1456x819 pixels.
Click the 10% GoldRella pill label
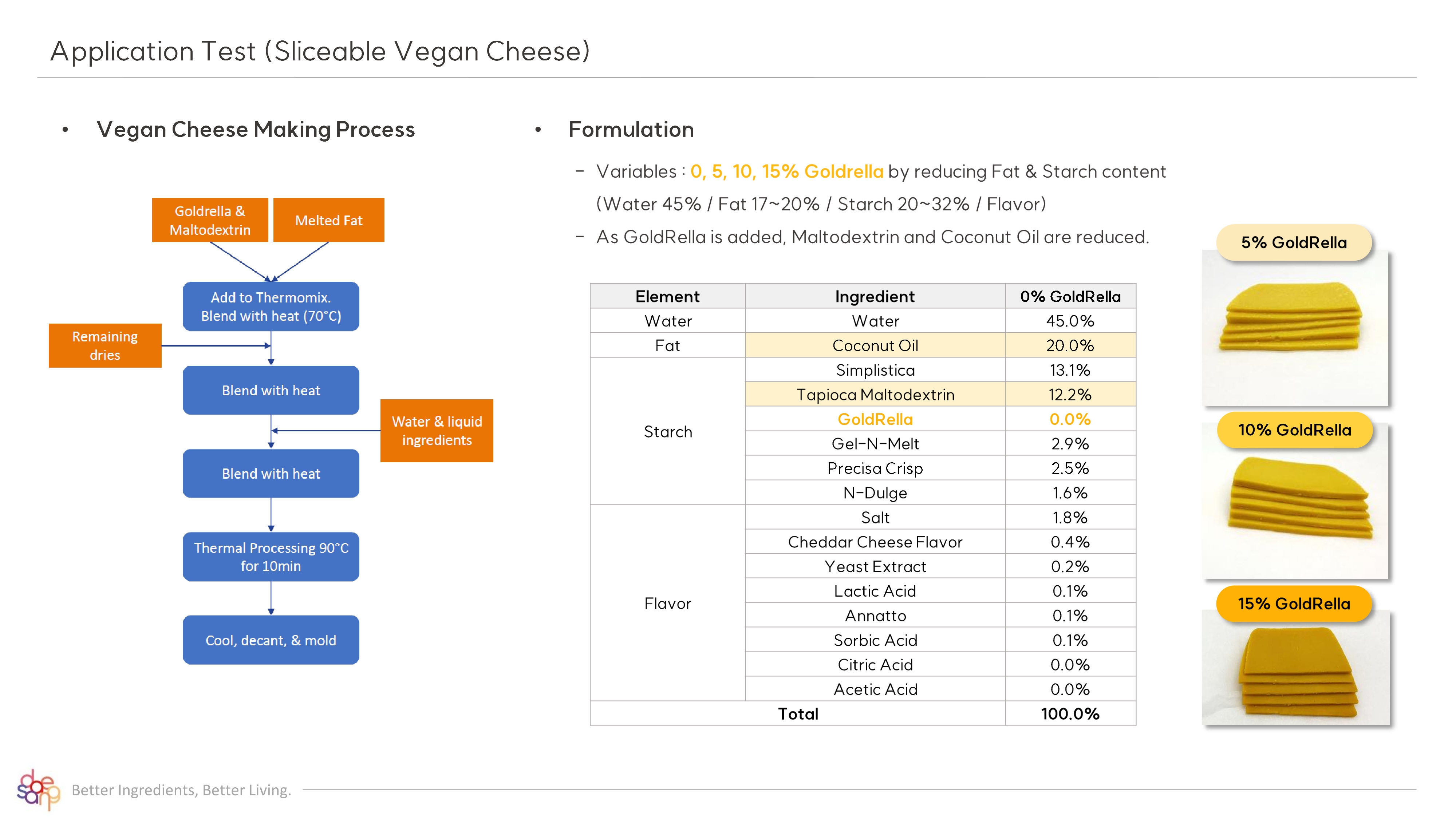point(1294,430)
